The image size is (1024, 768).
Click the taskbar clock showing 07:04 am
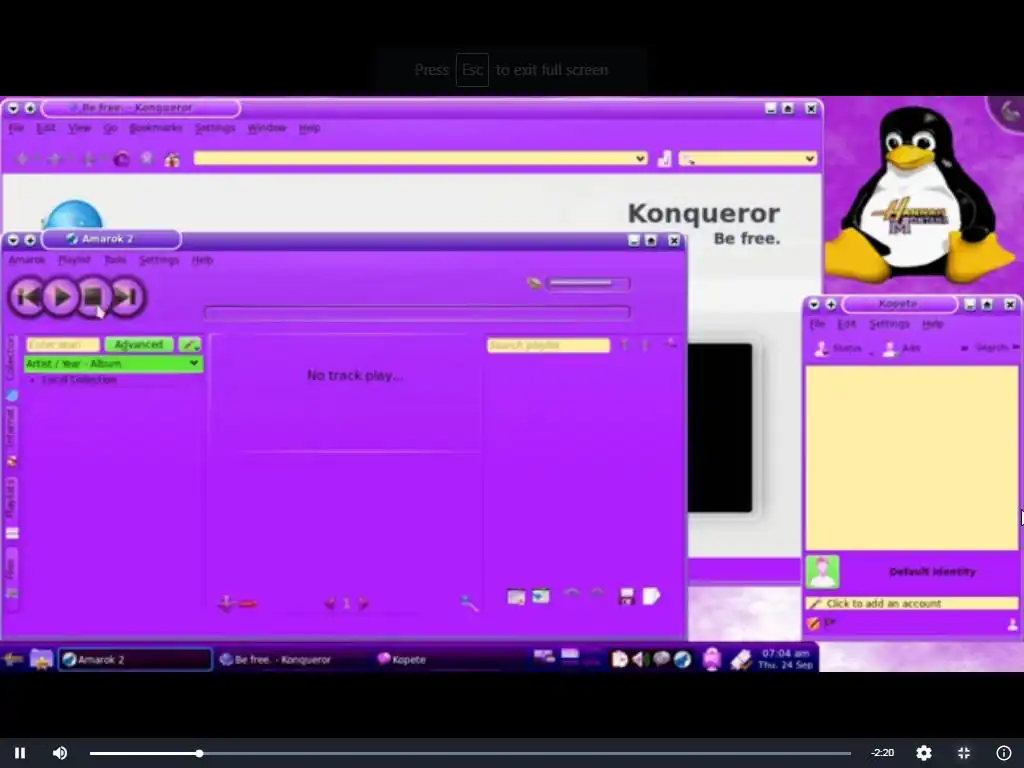786,659
